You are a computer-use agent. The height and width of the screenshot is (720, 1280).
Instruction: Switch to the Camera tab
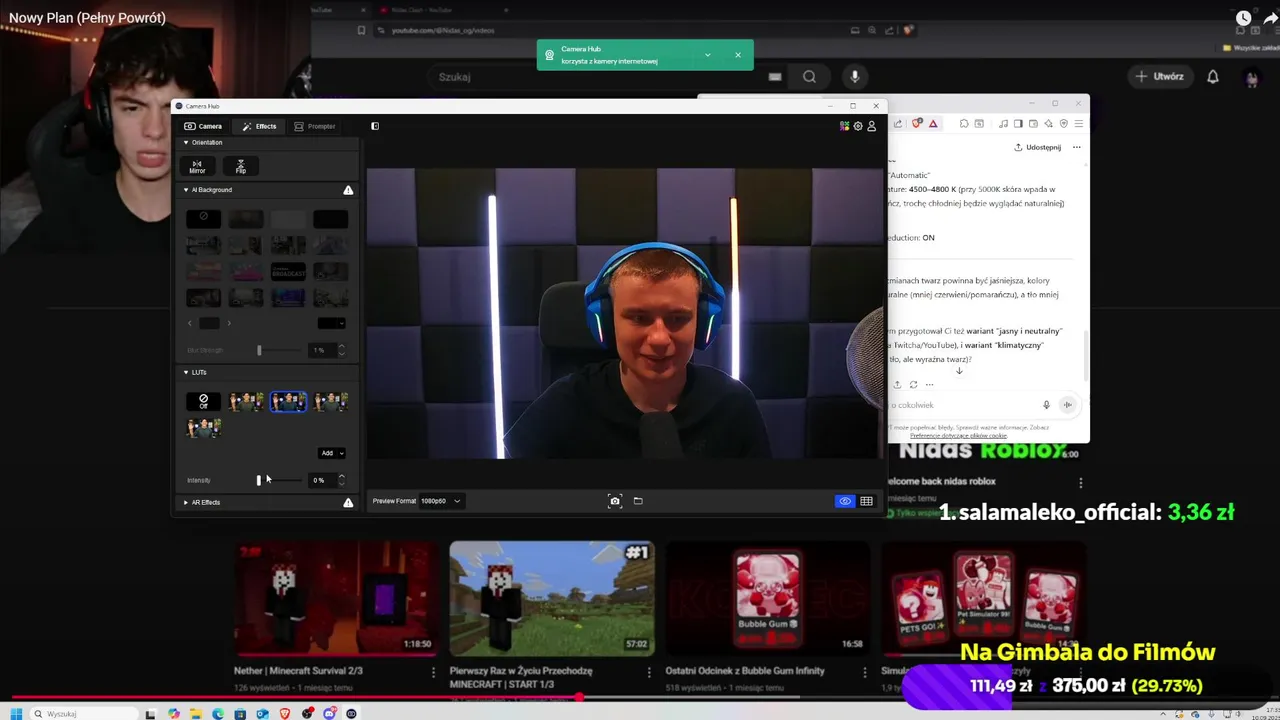[203, 126]
